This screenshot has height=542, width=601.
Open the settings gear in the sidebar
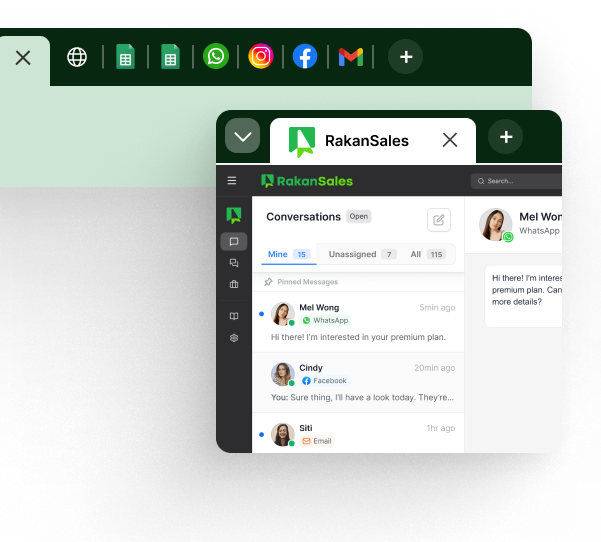click(234, 338)
